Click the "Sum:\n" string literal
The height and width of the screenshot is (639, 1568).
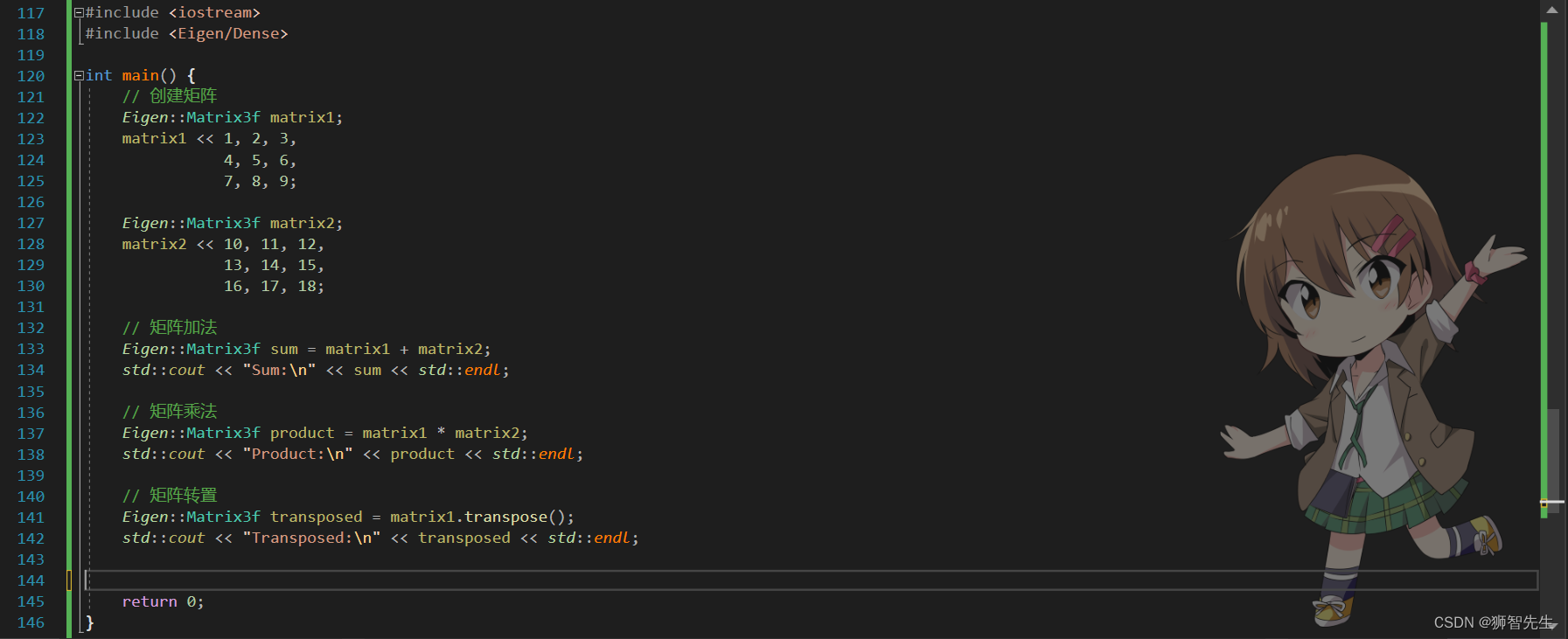tap(279, 370)
